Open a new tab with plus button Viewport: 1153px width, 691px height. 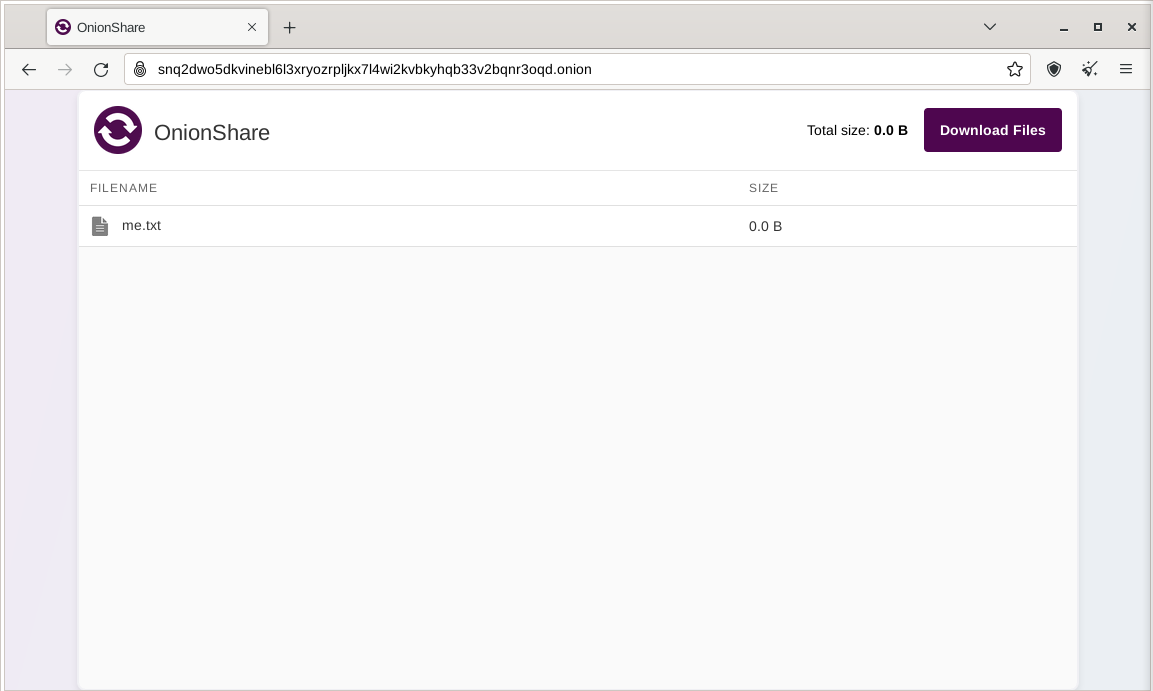coord(289,27)
